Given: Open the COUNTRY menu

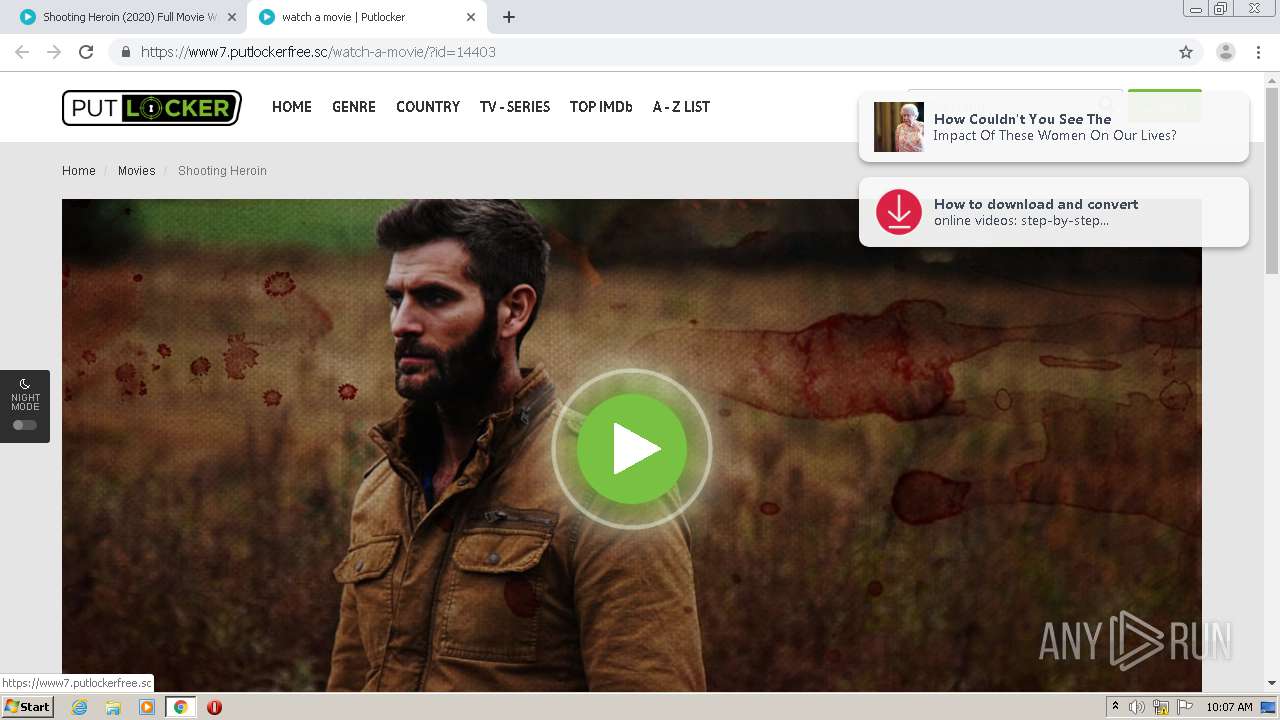Looking at the screenshot, I should [428, 107].
